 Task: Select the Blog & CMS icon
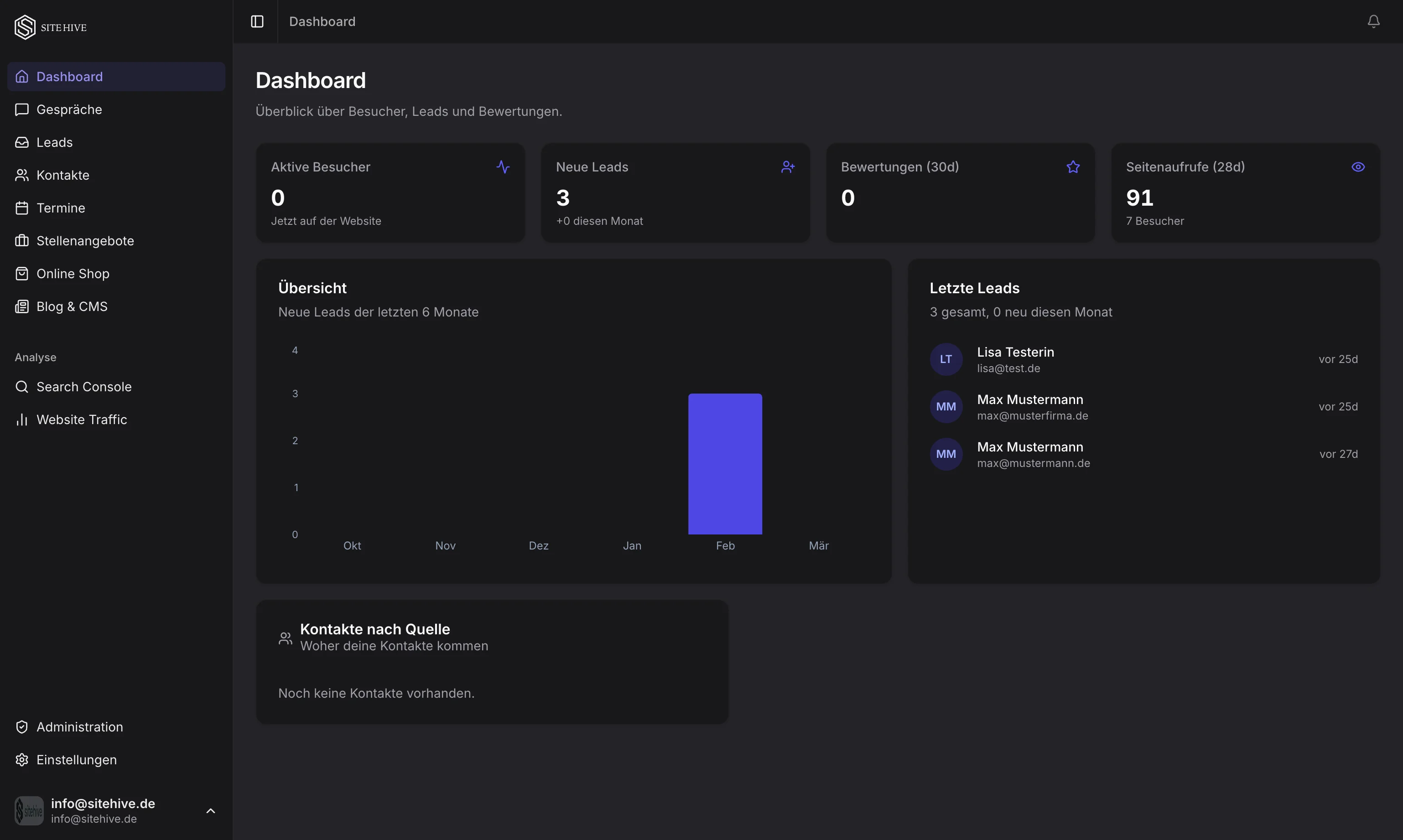tap(21, 306)
